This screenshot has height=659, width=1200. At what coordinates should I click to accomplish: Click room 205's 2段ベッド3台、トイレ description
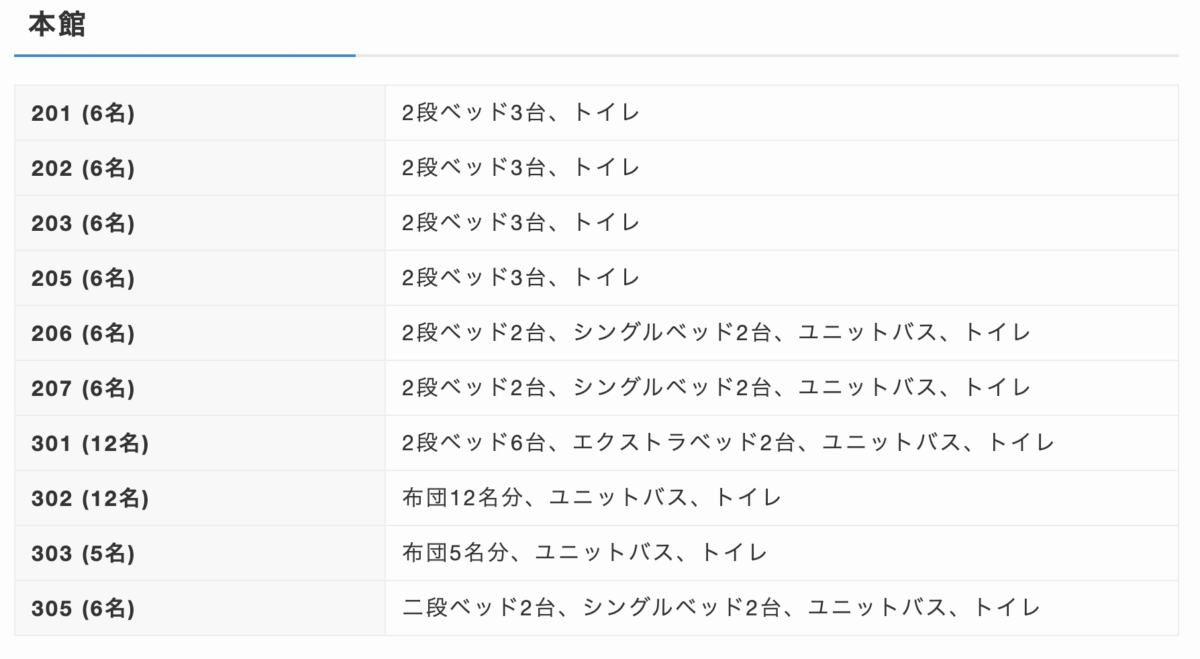tap(520, 279)
